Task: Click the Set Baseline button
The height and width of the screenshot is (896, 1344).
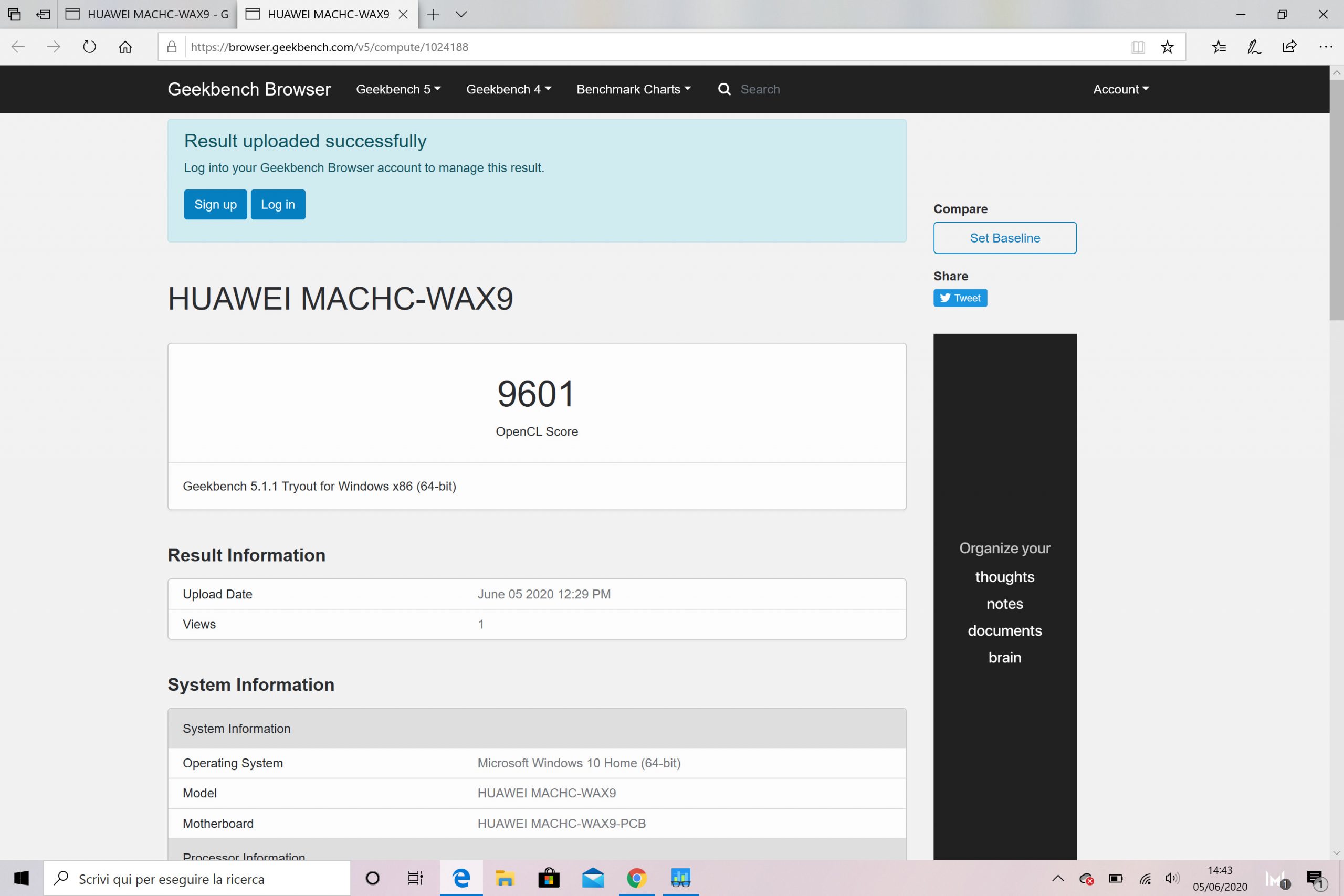Action: pos(1004,238)
